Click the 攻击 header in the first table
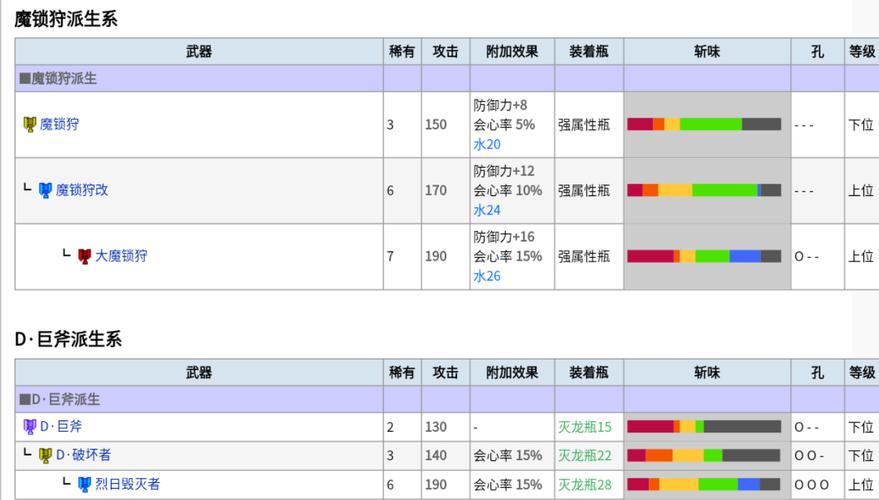Viewport: 879px width, 500px height. tap(446, 52)
